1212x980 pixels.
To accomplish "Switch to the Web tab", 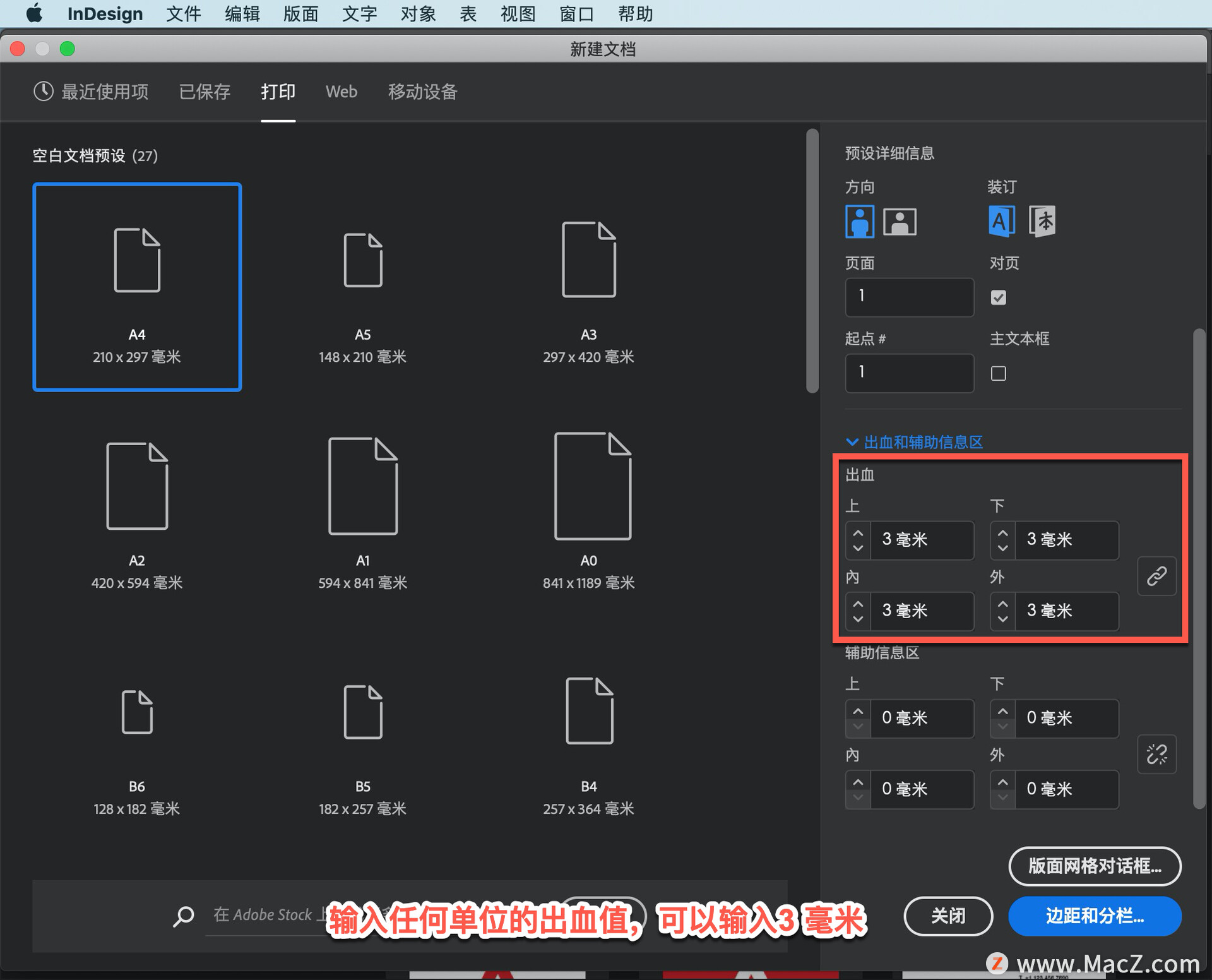I will pyautogui.click(x=342, y=92).
